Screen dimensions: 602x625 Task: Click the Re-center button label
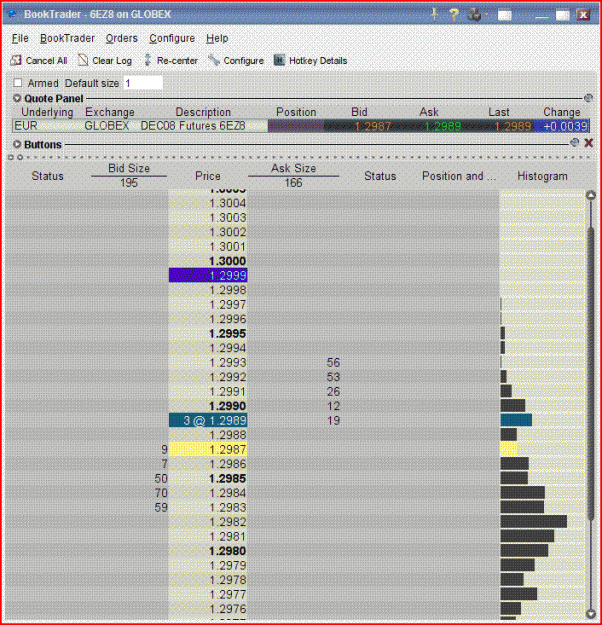point(177,61)
